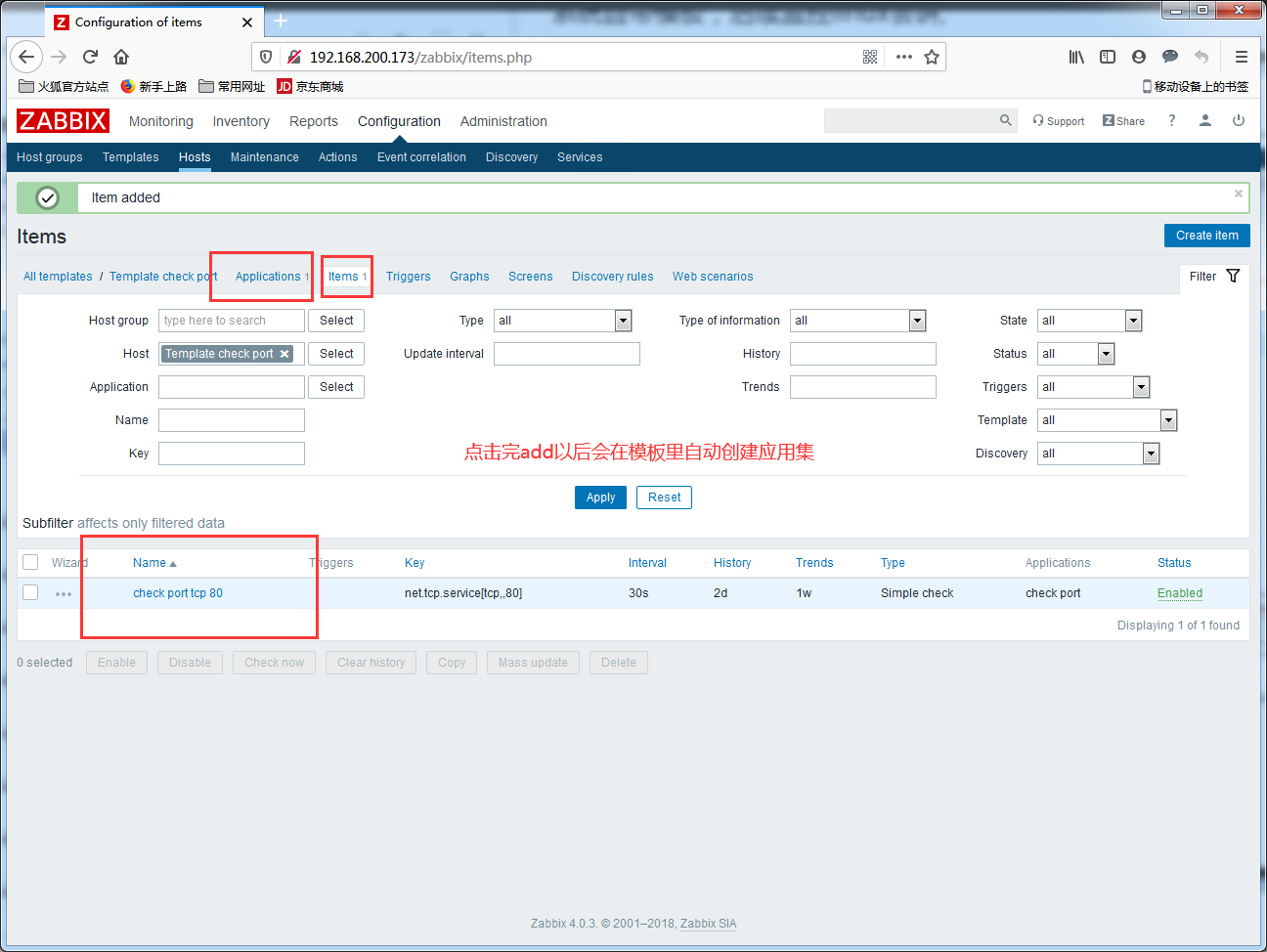This screenshot has width=1267, height=952.
Task: Click browser address bar URL
Action: (x=420, y=58)
